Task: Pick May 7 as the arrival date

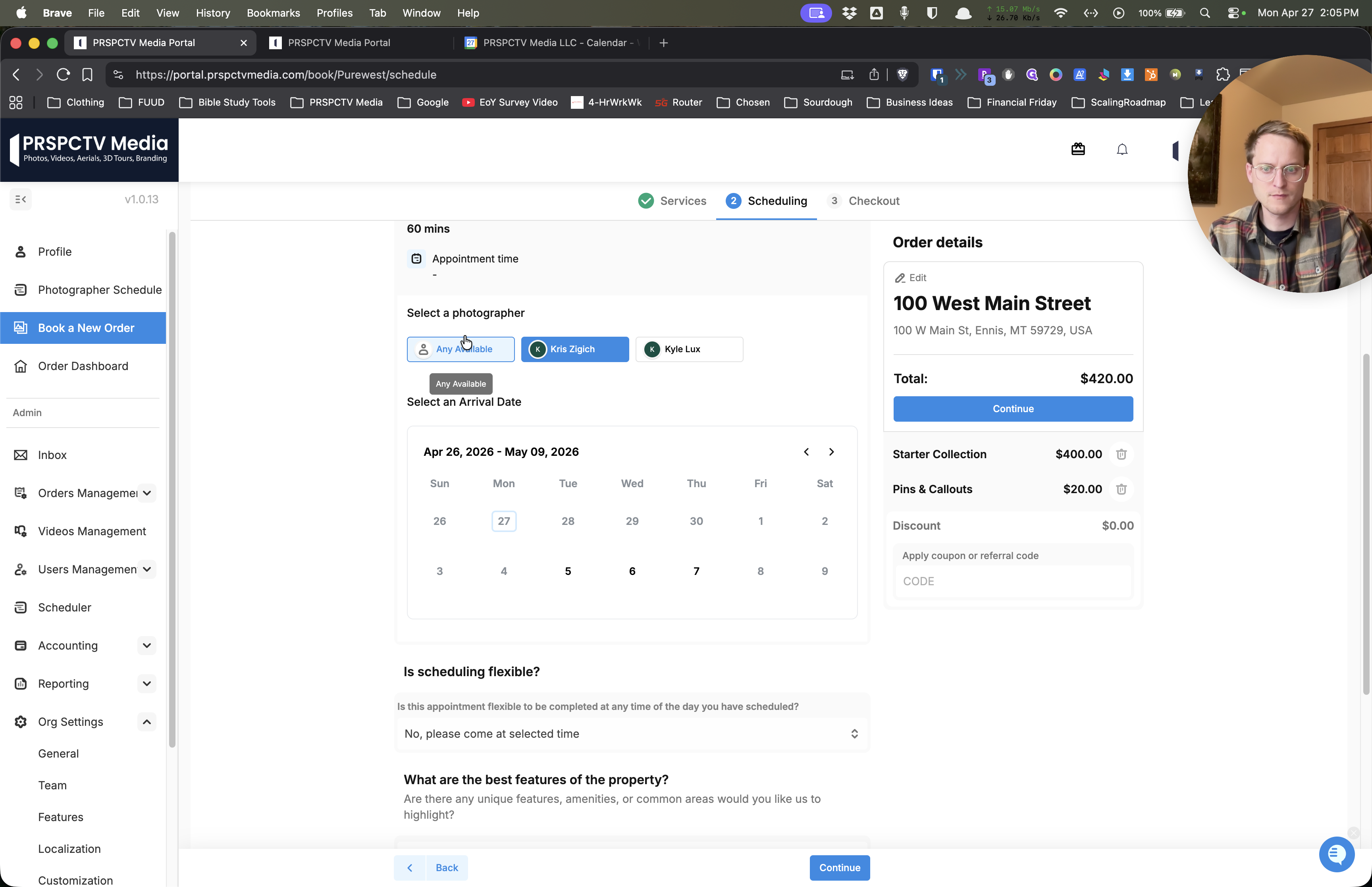Action: point(696,571)
